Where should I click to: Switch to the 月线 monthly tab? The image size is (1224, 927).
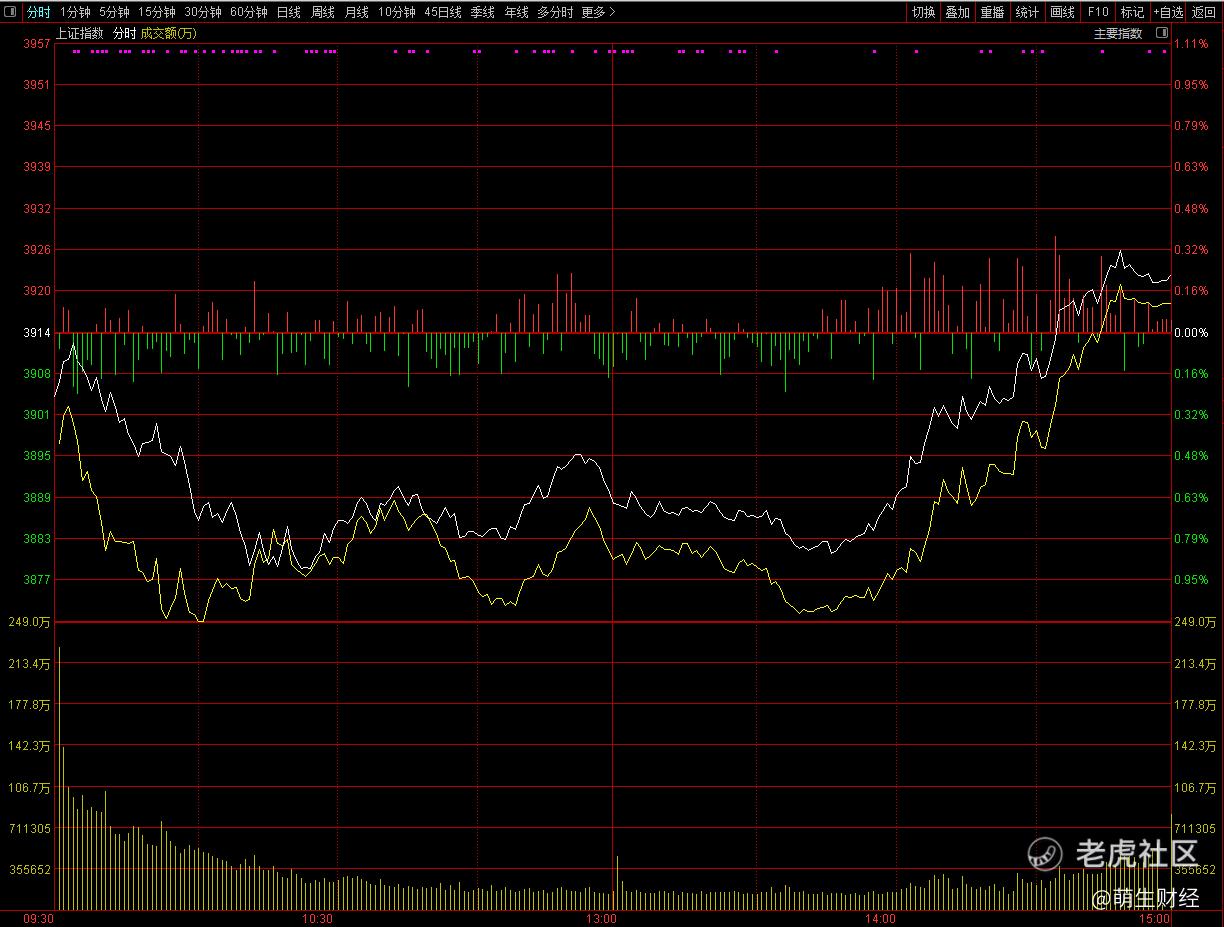(356, 12)
